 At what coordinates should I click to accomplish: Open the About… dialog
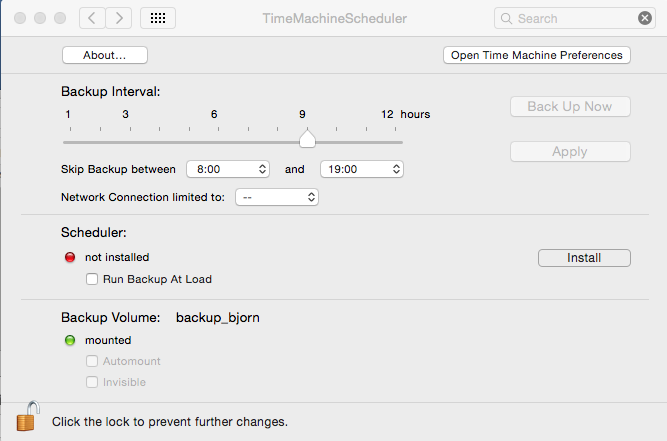tap(105, 55)
